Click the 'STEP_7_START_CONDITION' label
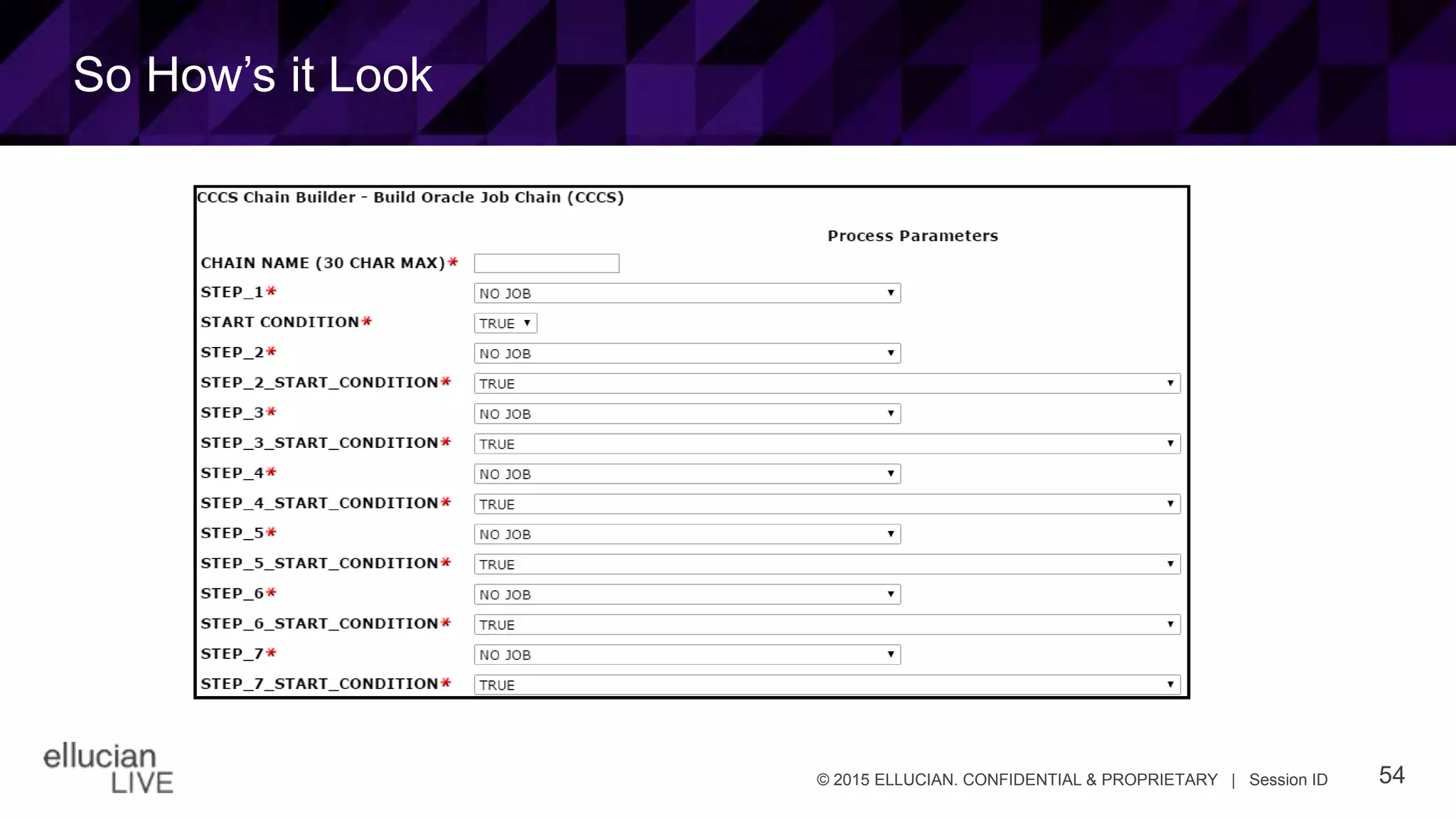Viewport: 1456px width, 819px height. (x=319, y=684)
